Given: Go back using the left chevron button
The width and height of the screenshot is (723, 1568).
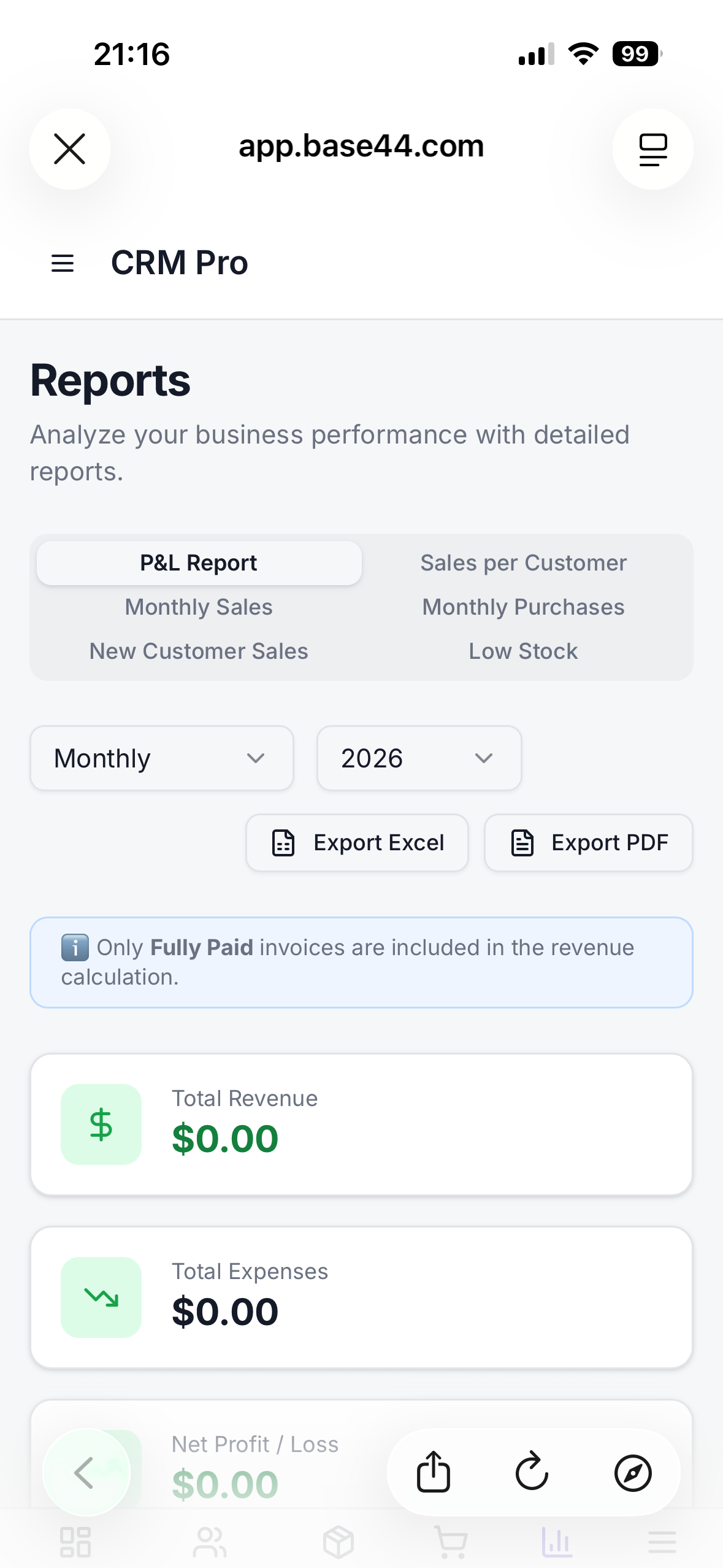Looking at the screenshot, I should click(86, 1472).
